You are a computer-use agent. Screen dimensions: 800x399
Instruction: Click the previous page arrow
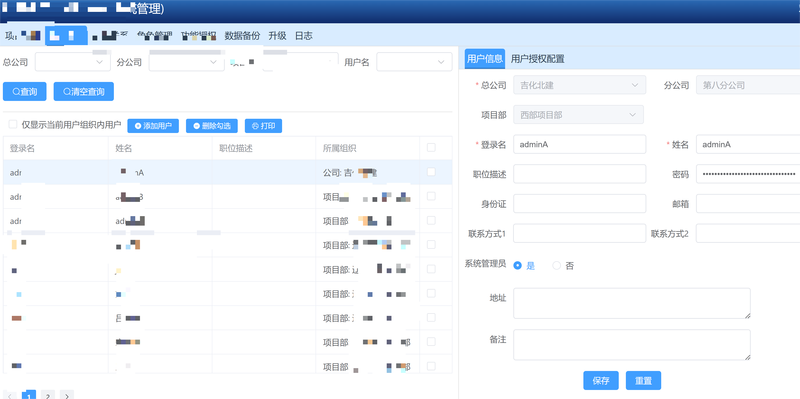tap(11, 395)
